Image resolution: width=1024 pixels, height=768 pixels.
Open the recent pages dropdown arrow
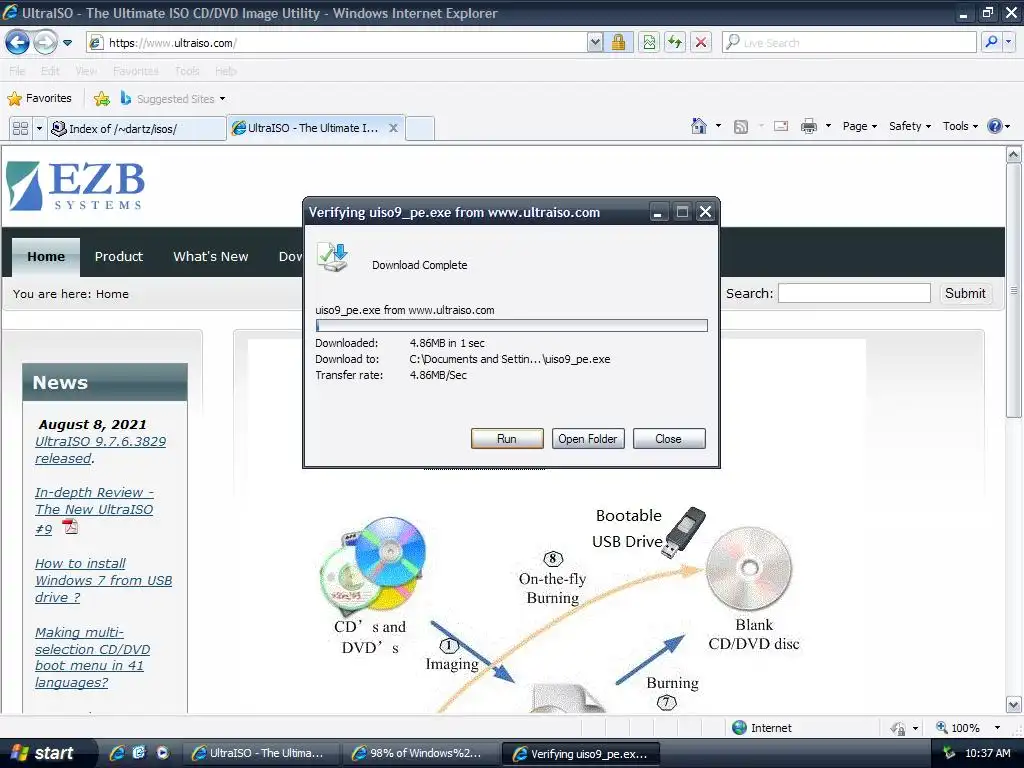(x=67, y=43)
